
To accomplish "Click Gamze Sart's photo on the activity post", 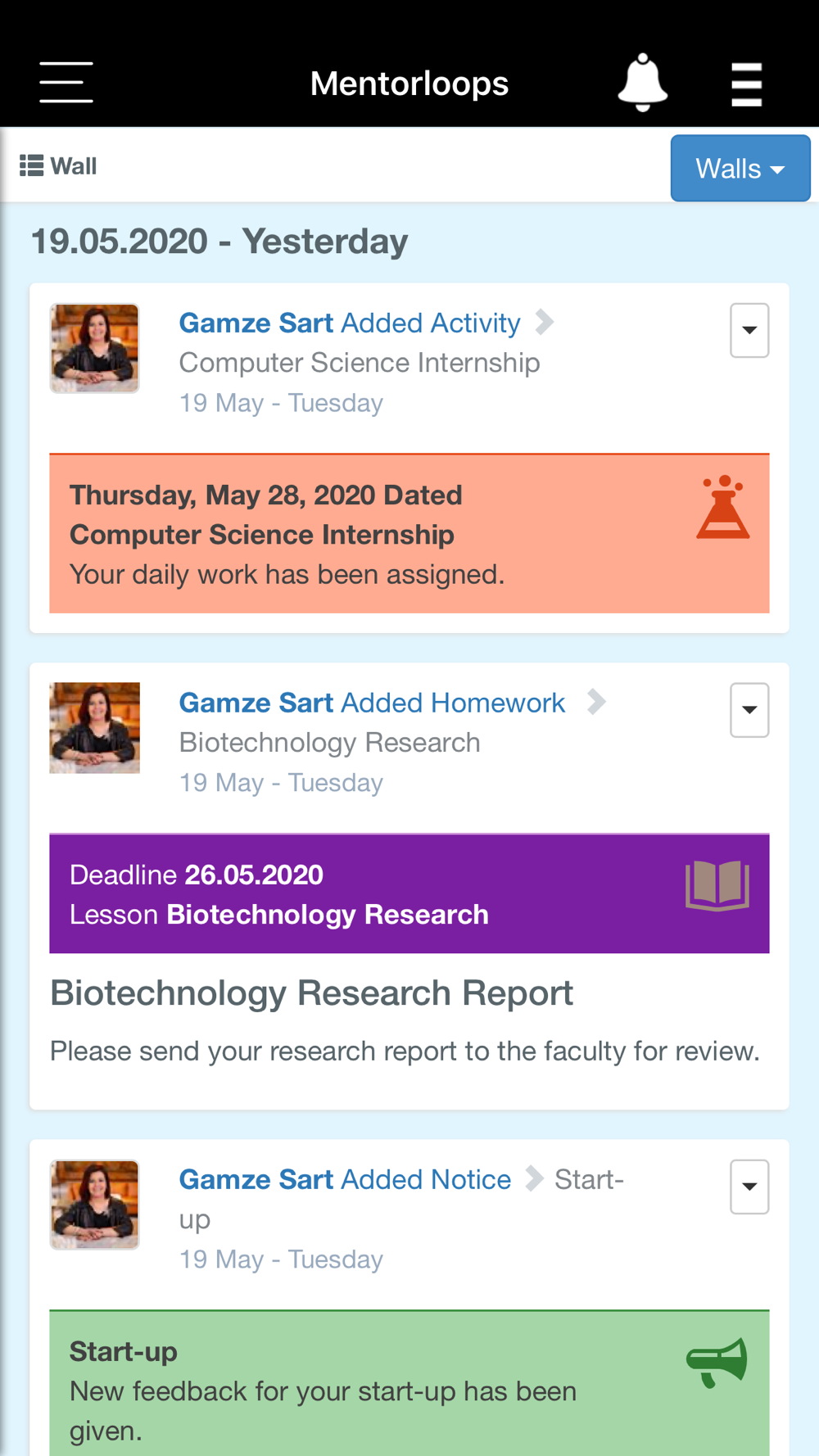I will (x=94, y=348).
